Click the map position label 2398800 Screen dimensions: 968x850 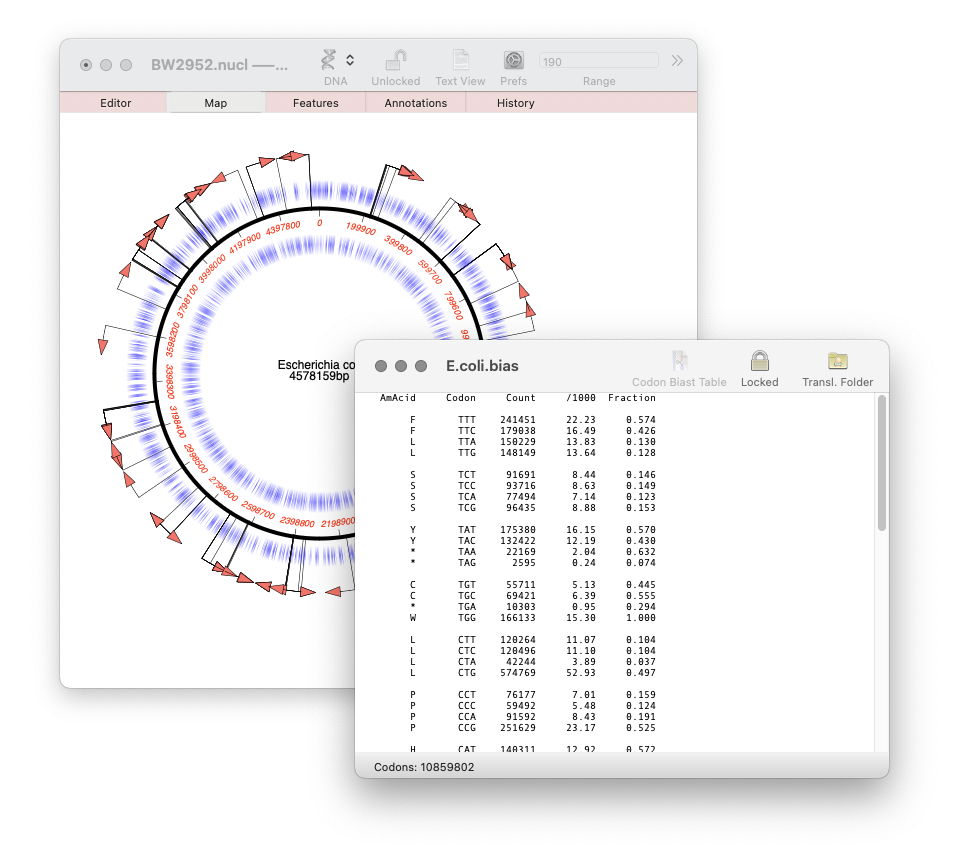coord(297,522)
